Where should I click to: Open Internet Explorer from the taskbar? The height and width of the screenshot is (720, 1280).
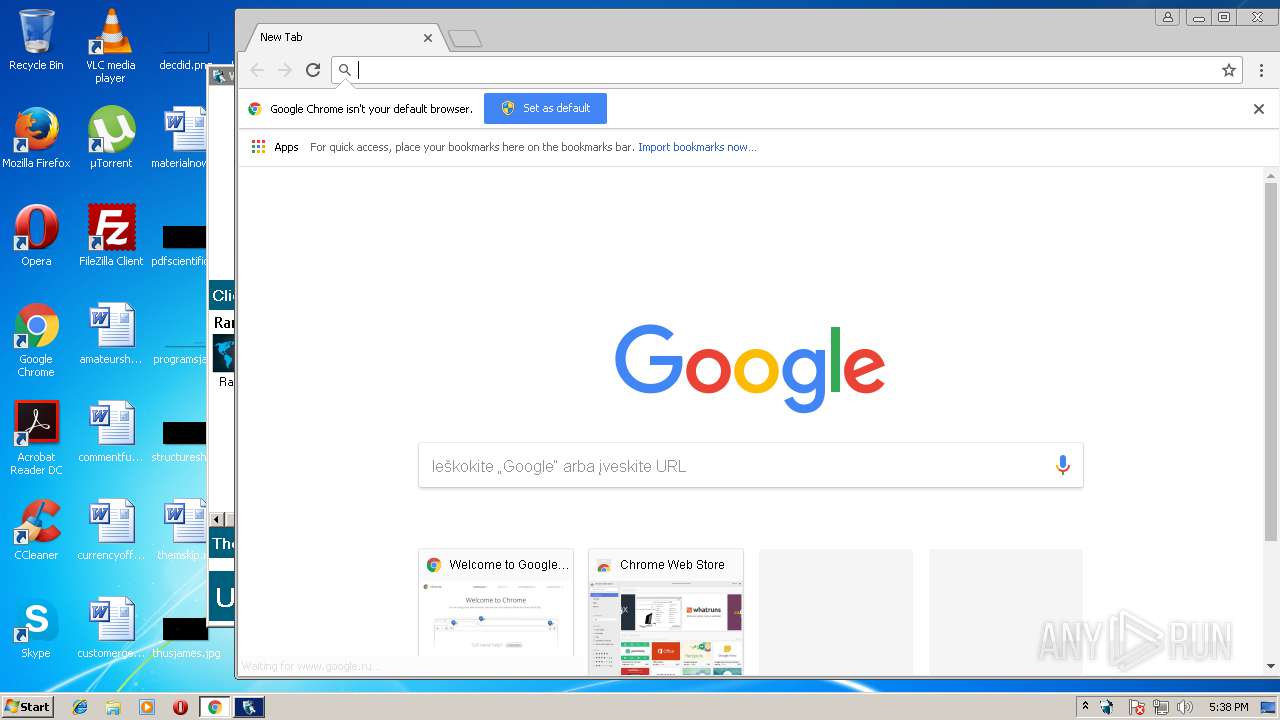tap(80, 707)
